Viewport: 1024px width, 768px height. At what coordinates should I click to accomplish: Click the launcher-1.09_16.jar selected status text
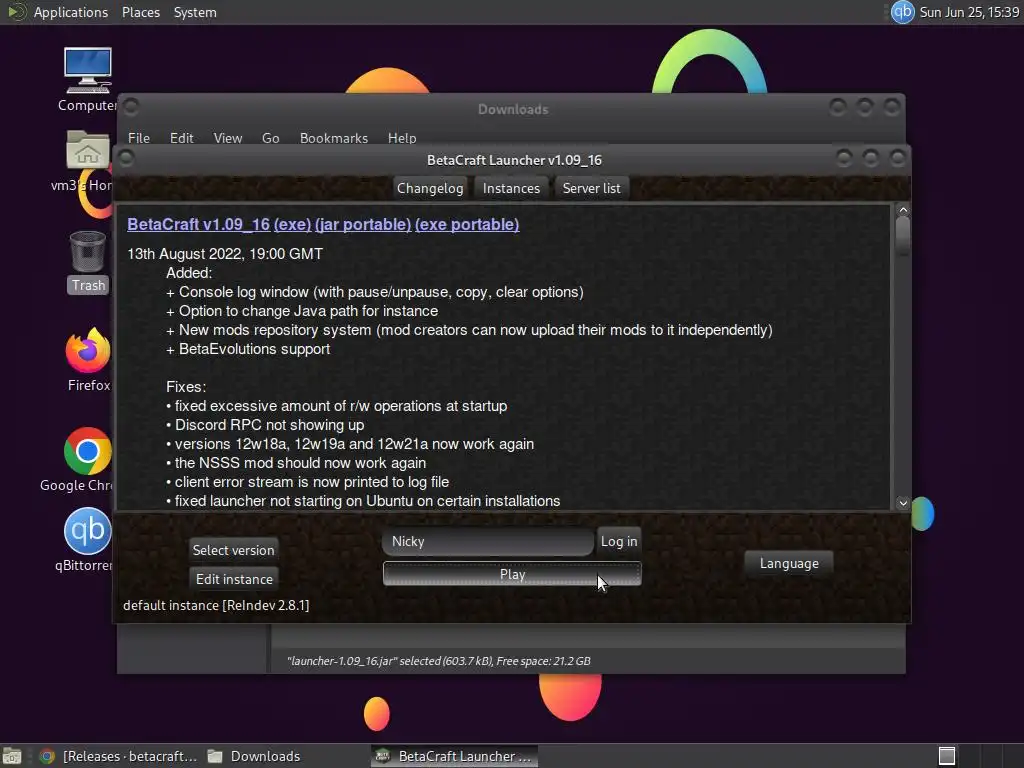[x=438, y=661]
